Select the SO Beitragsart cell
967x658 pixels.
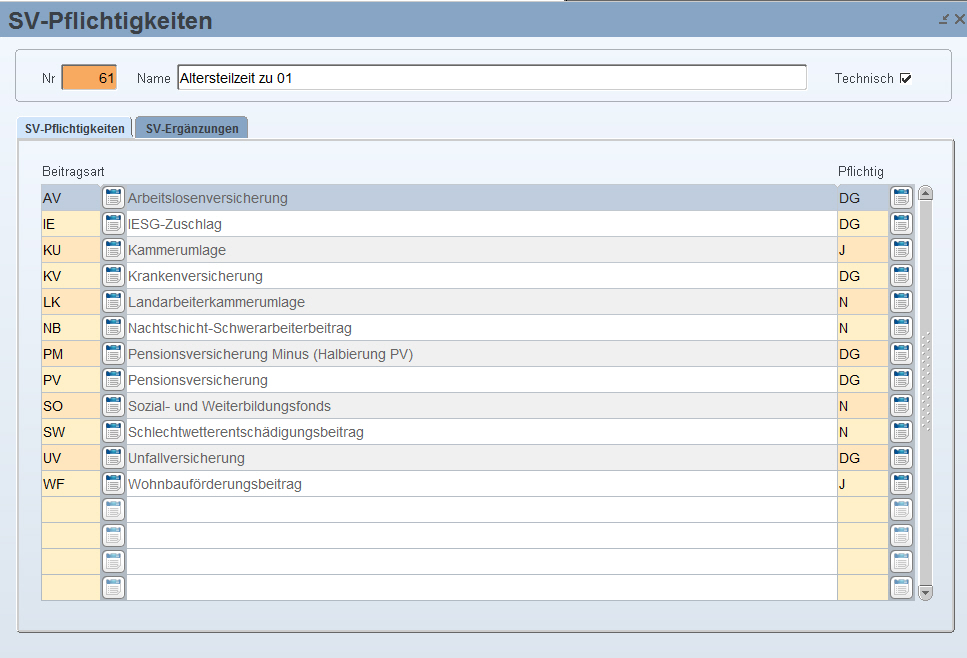71,406
